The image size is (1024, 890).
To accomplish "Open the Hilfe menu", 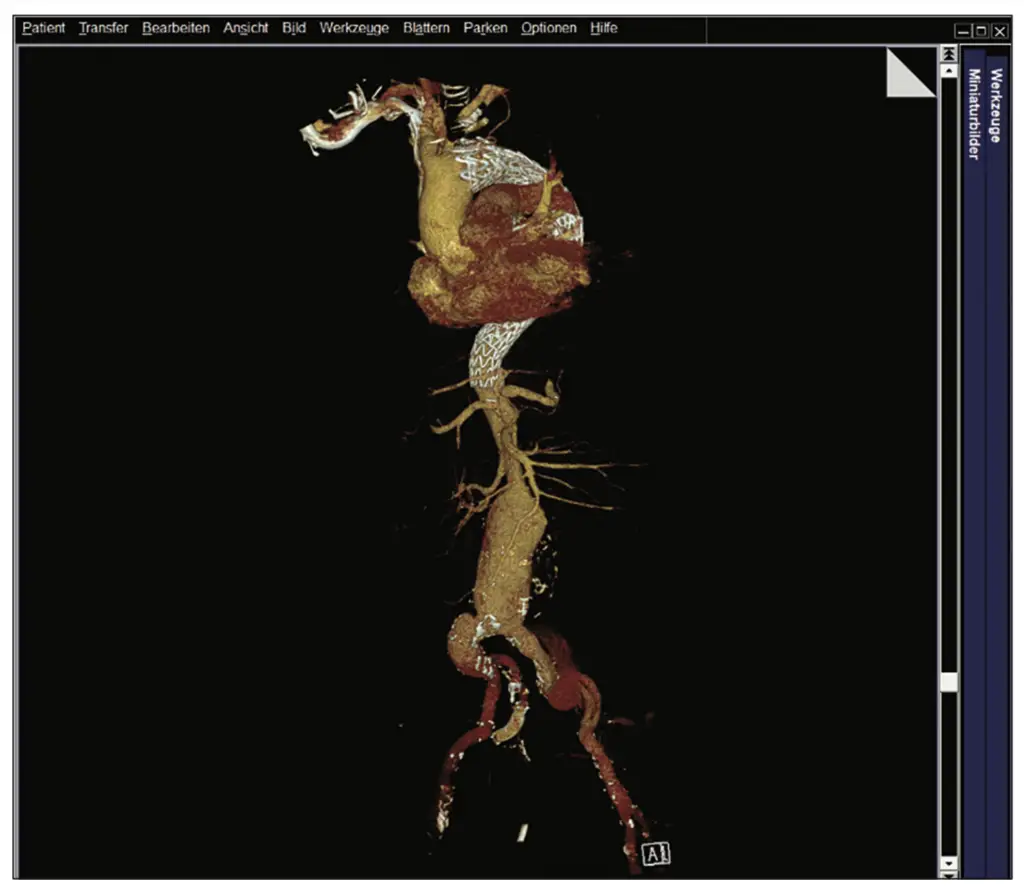I will (603, 28).
